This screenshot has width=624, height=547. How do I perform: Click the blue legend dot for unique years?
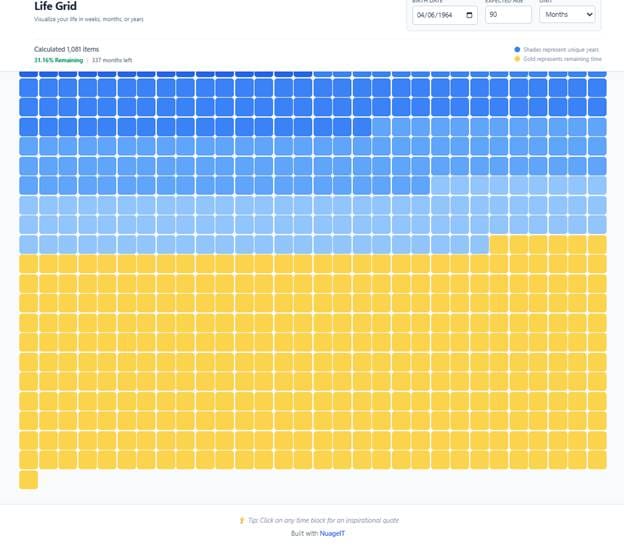coord(516,49)
